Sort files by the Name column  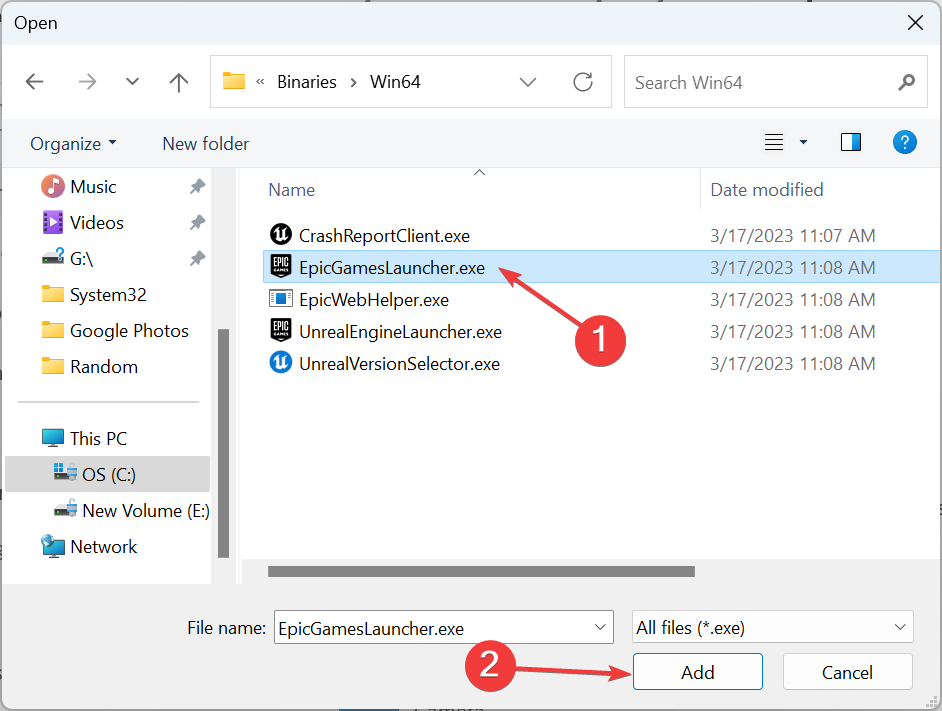click(291, 190)
